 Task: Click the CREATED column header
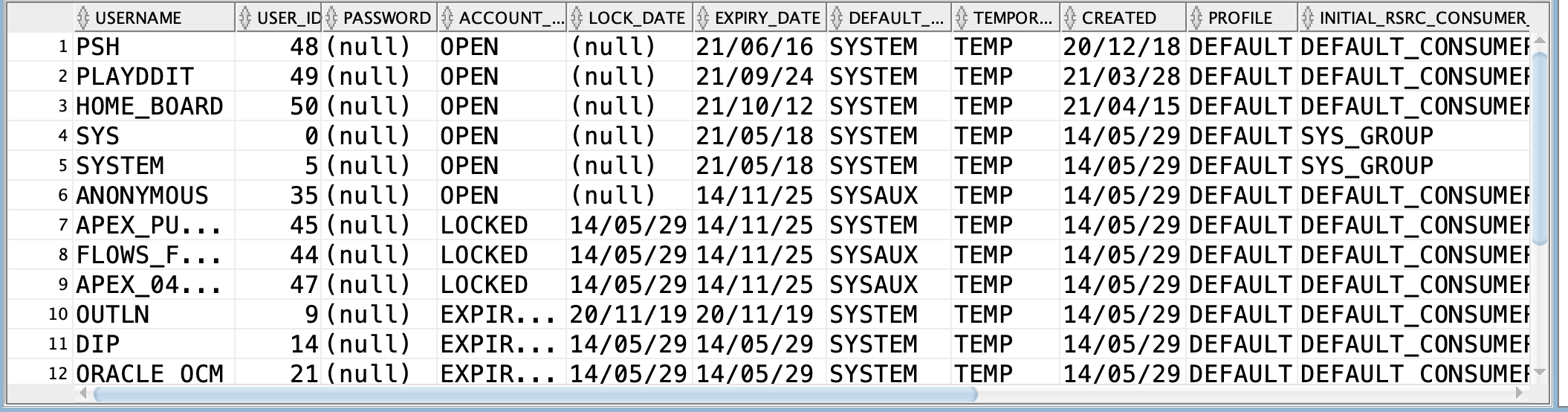coord(1122,17)
